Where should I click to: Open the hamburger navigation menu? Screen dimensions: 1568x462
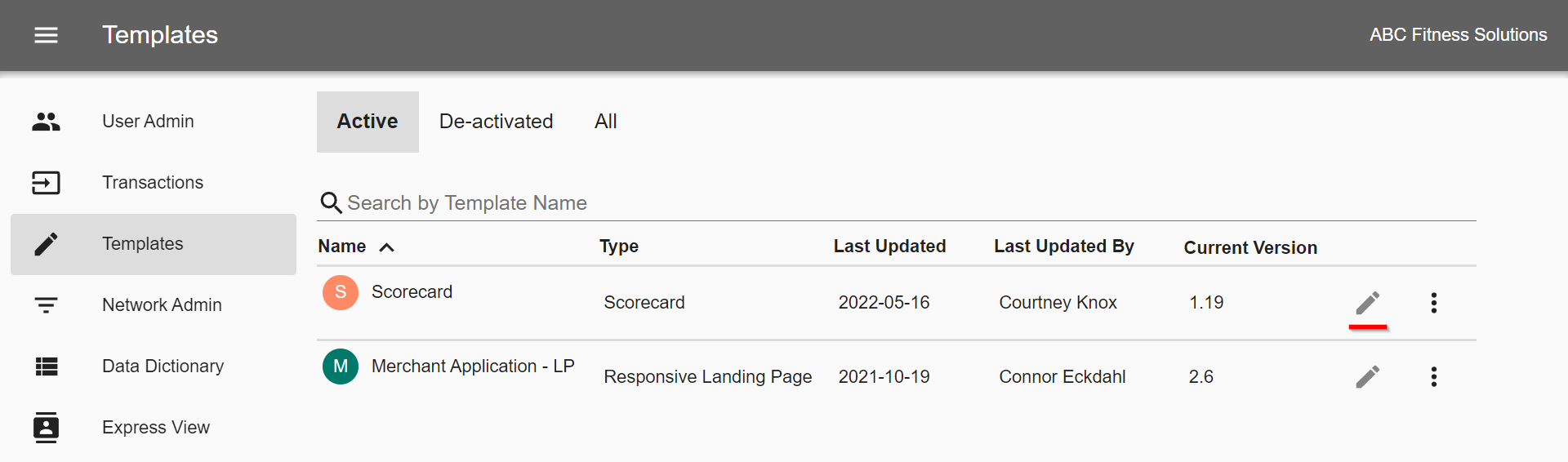pyautogui.click(x=46, y=35)
